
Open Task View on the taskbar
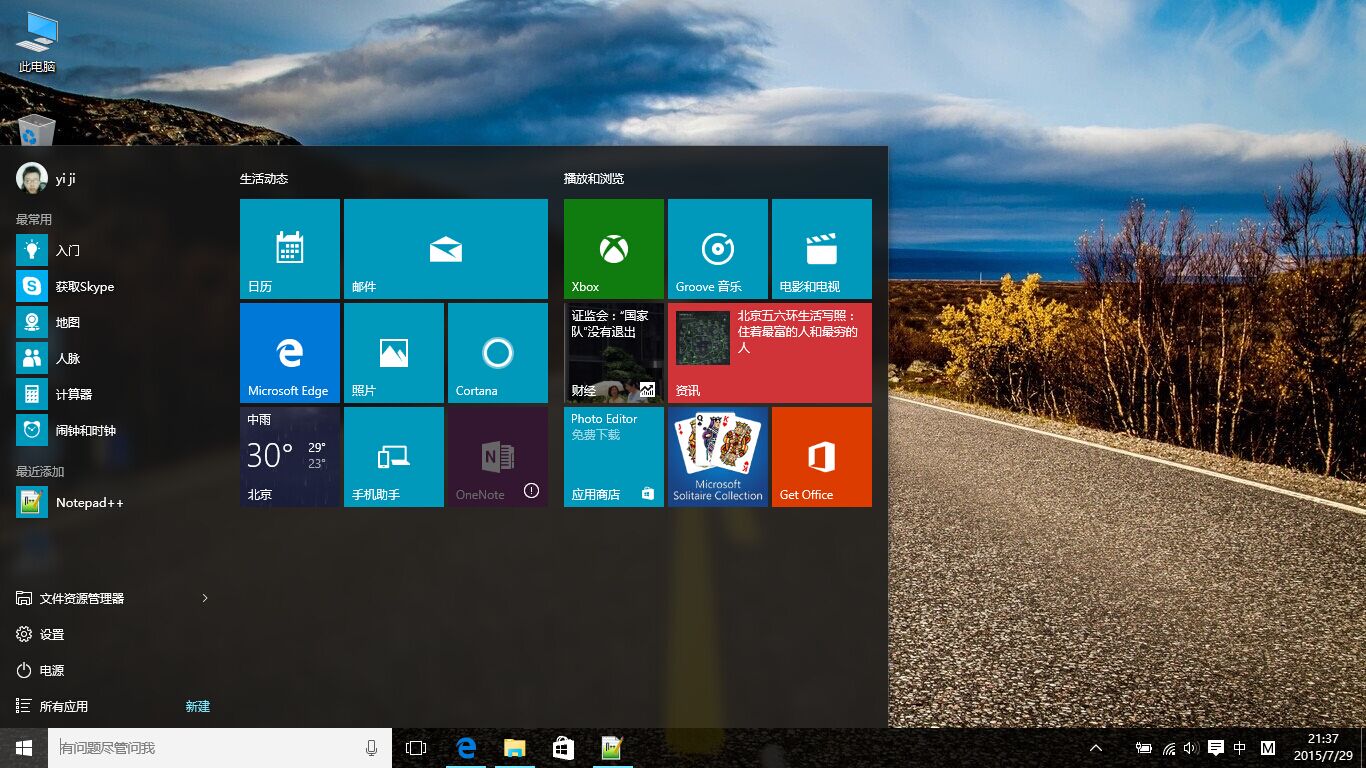tap(416, 748)
